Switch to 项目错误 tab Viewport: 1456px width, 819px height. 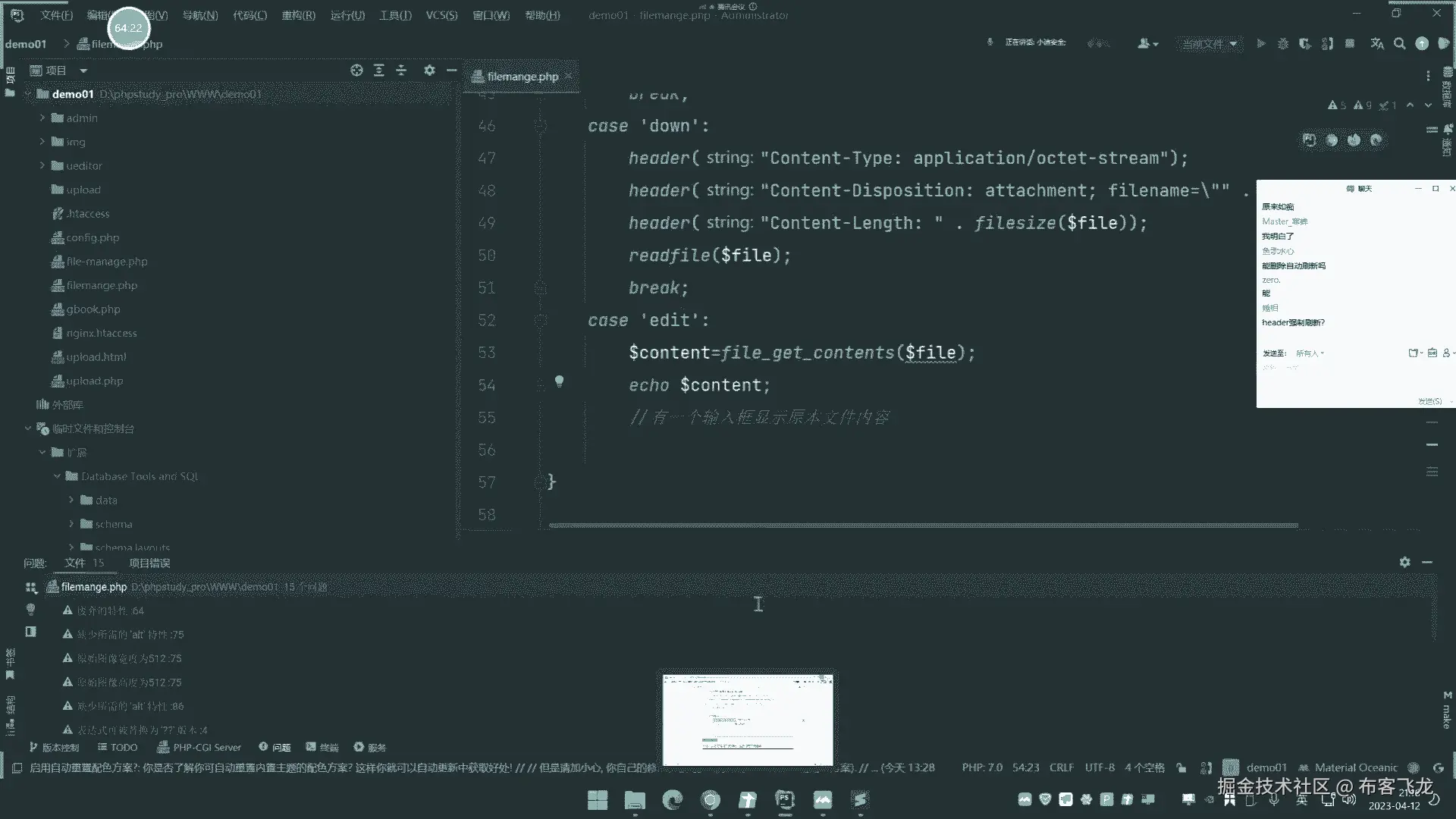149,563
